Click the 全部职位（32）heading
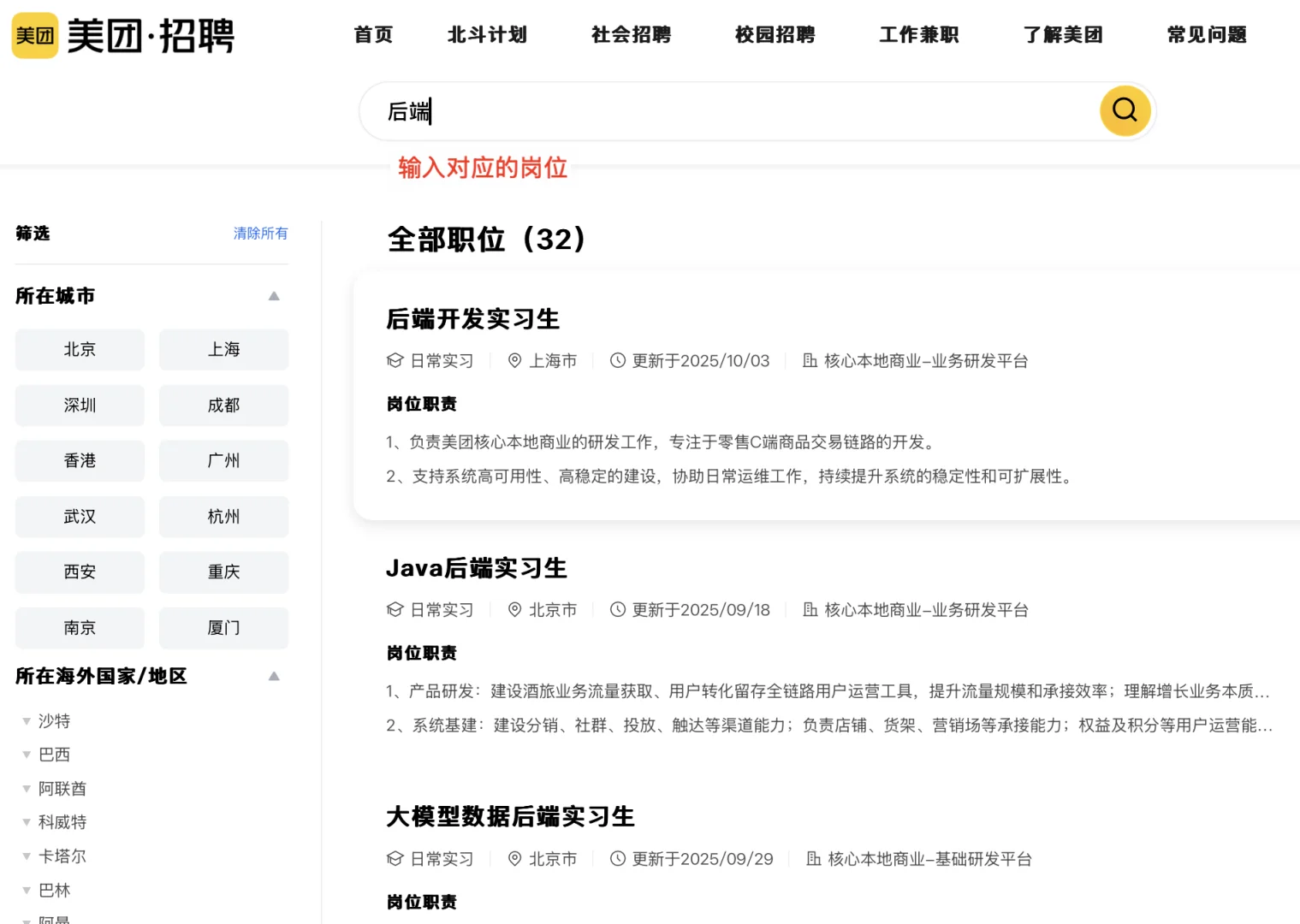The height and width of the screenshot is (924, 1300). (x=486, y=240)
